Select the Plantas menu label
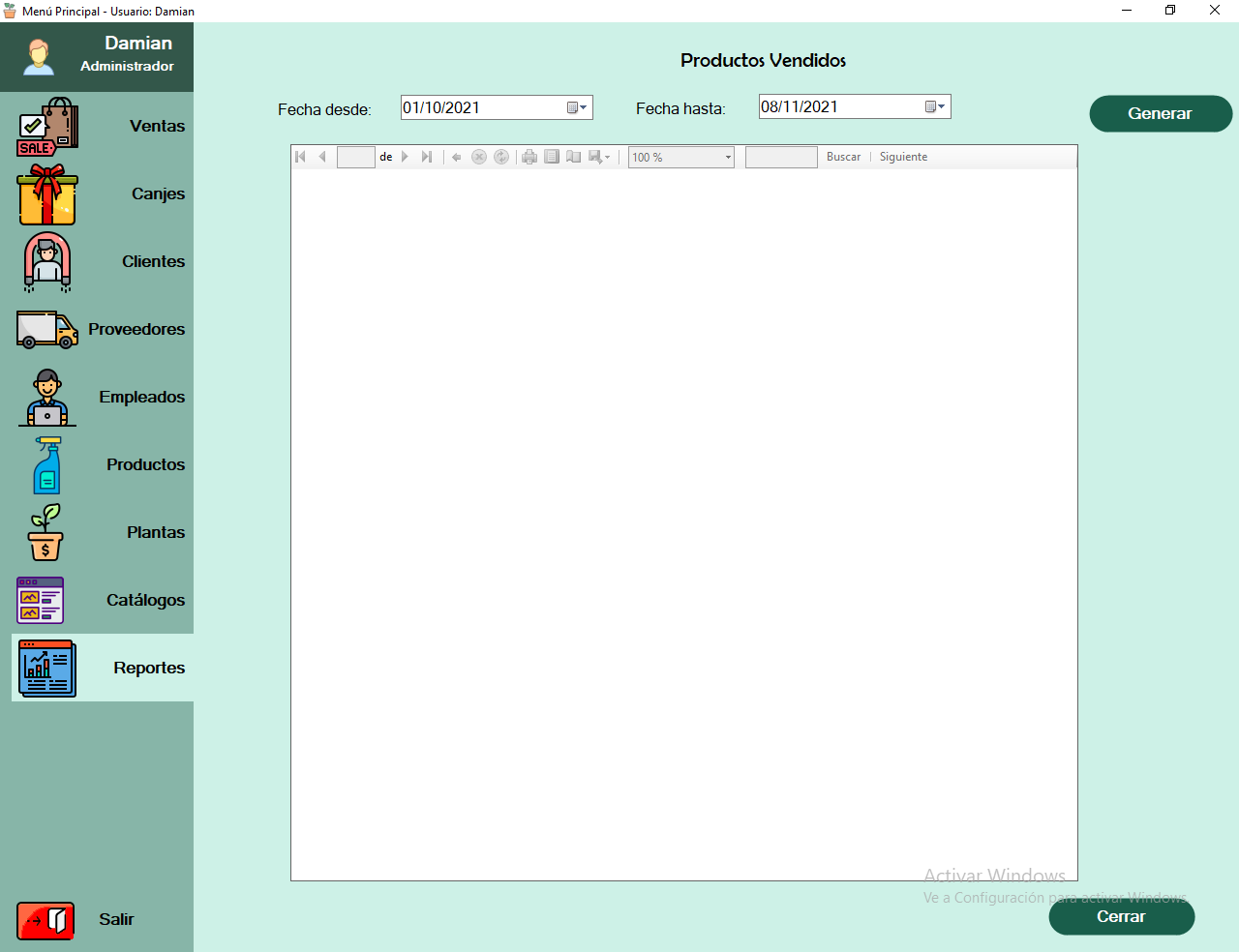This screenshot has height=952, width=1239. tap(156, 533)
